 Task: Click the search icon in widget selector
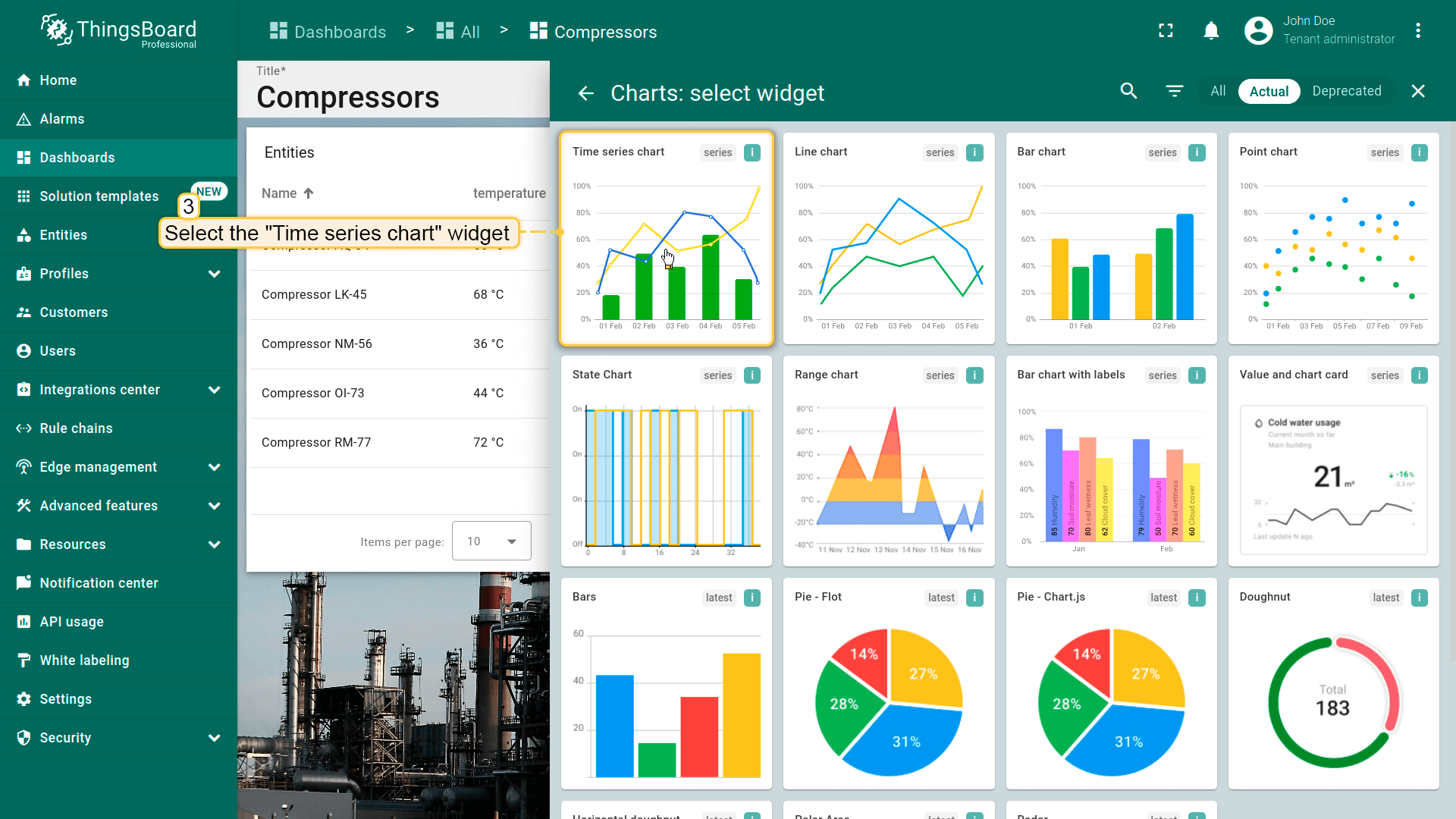pyautogui.click(x=1128, y=91)
